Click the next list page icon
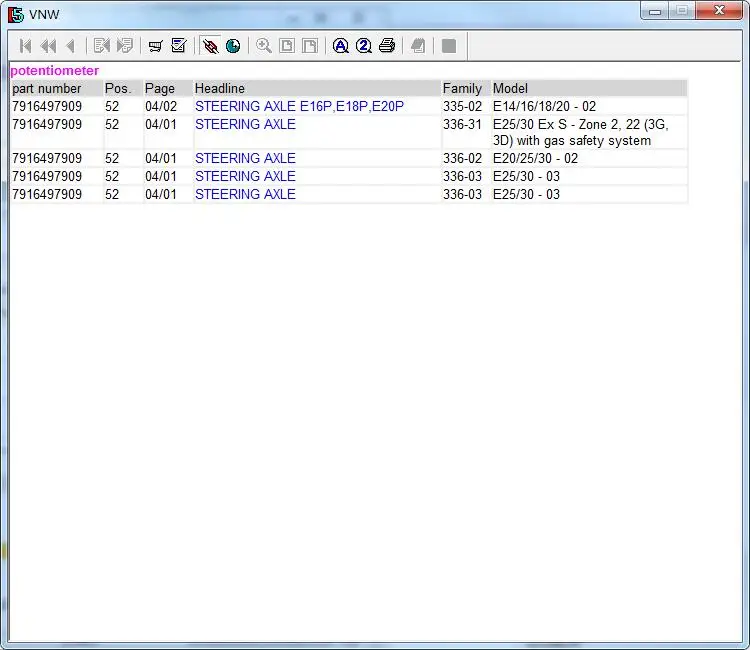Screen dimensions: 750x650 125,46
